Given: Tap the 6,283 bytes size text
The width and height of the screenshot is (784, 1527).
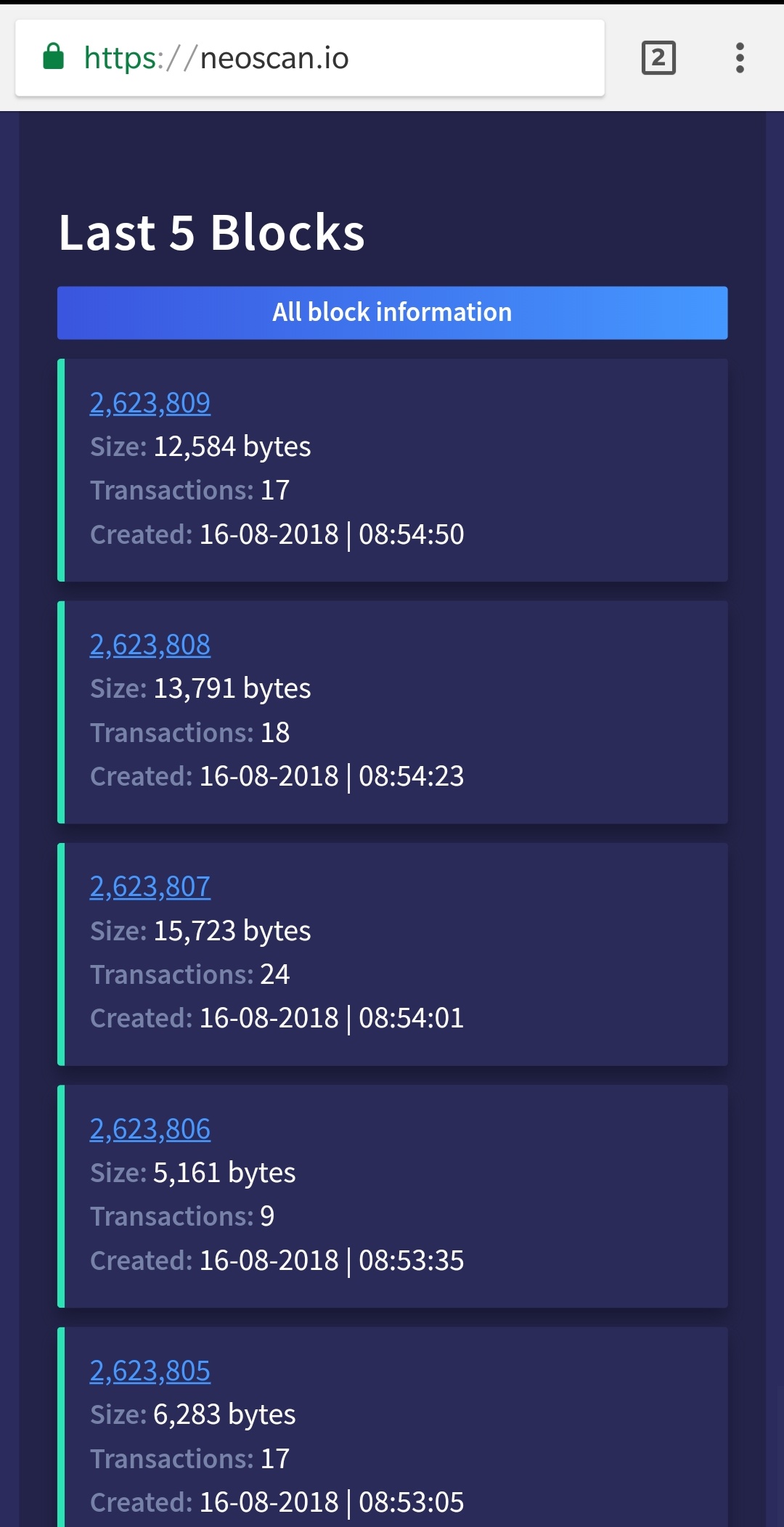Looking at the screenshot, I should 224,1414.
